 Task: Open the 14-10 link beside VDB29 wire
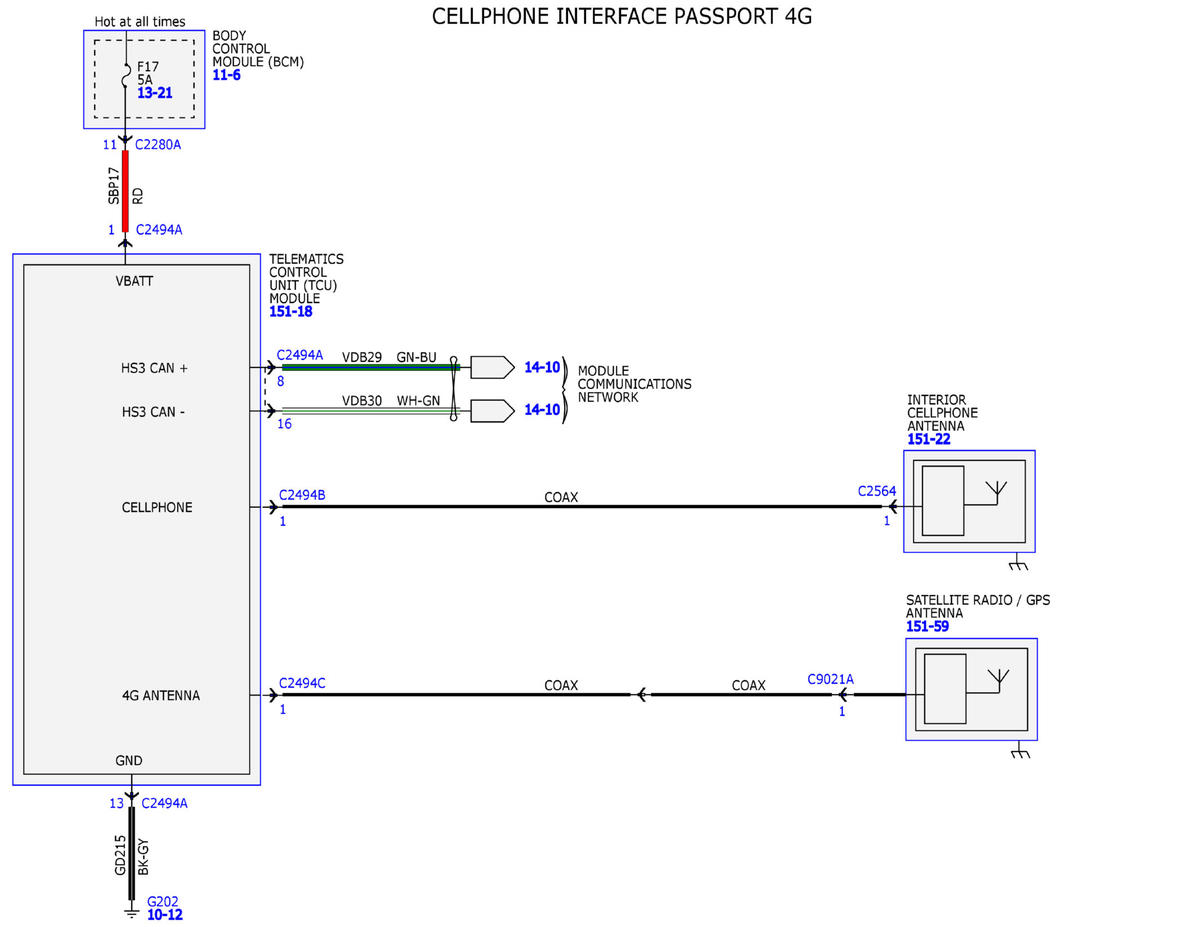[x=542, y=368]
